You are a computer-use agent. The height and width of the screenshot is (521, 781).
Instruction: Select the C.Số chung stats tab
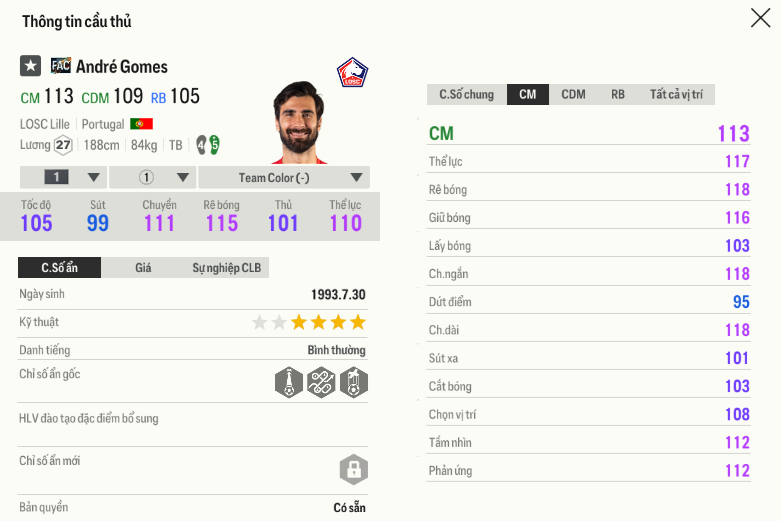[x=466, y=95]
